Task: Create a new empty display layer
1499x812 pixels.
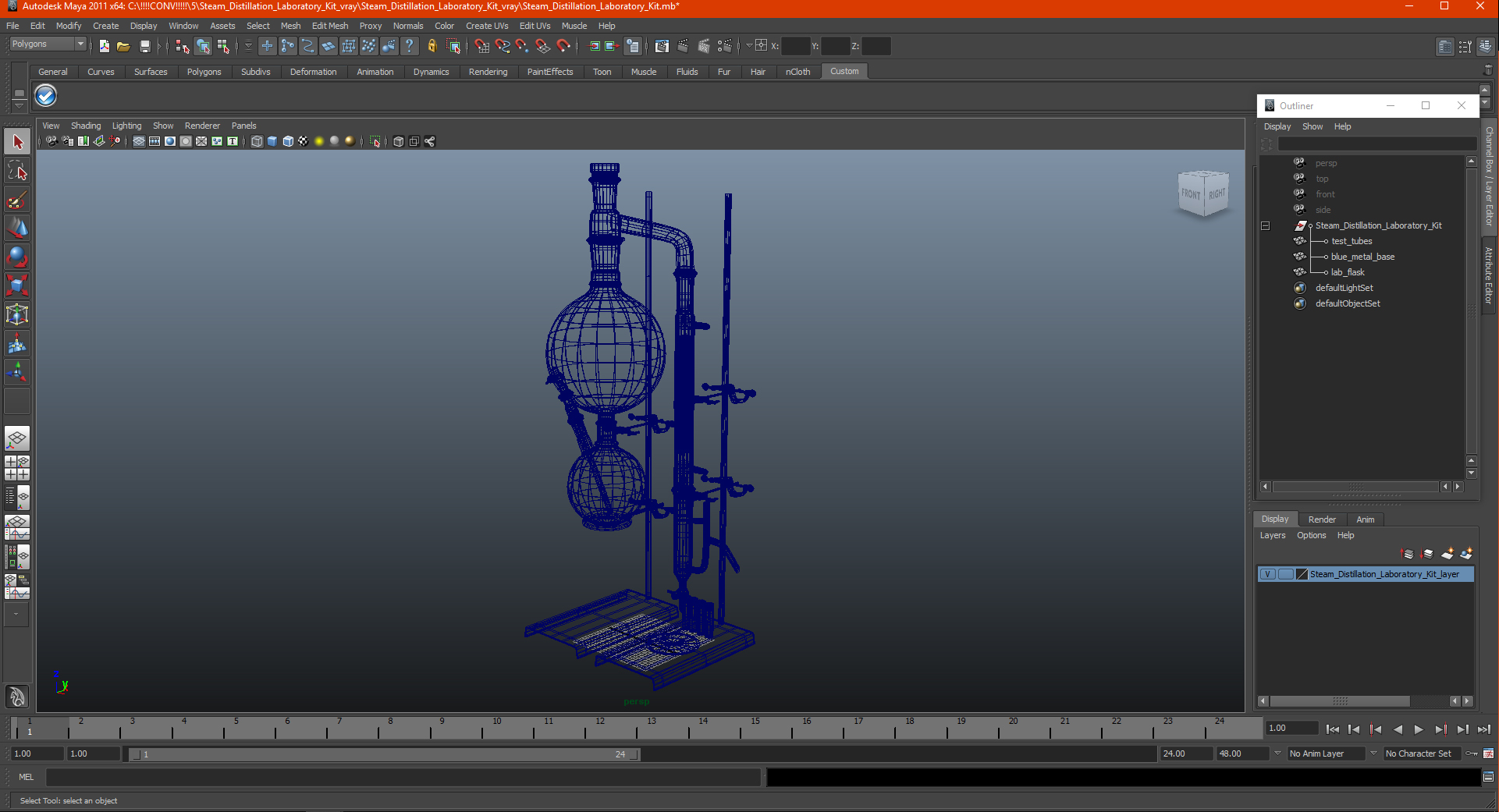Action: [x=1447, y=554]
